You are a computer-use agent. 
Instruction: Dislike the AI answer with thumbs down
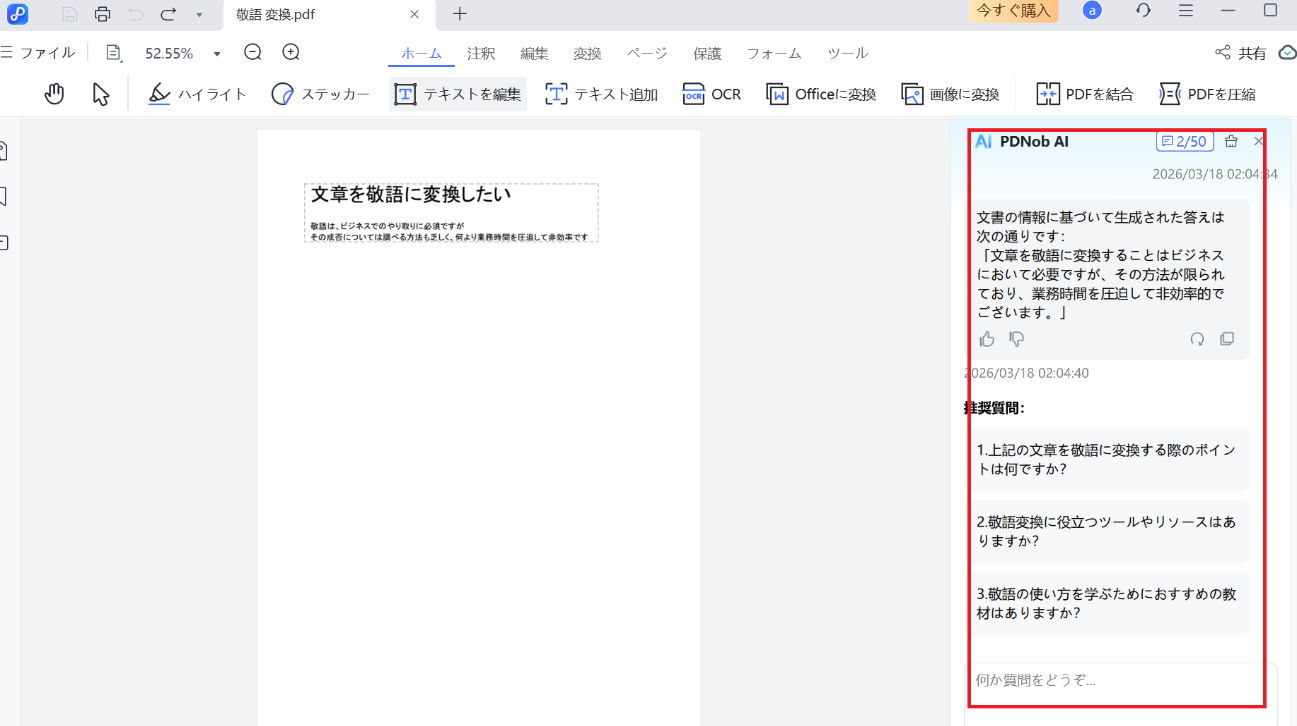(x=1017, y=339)
